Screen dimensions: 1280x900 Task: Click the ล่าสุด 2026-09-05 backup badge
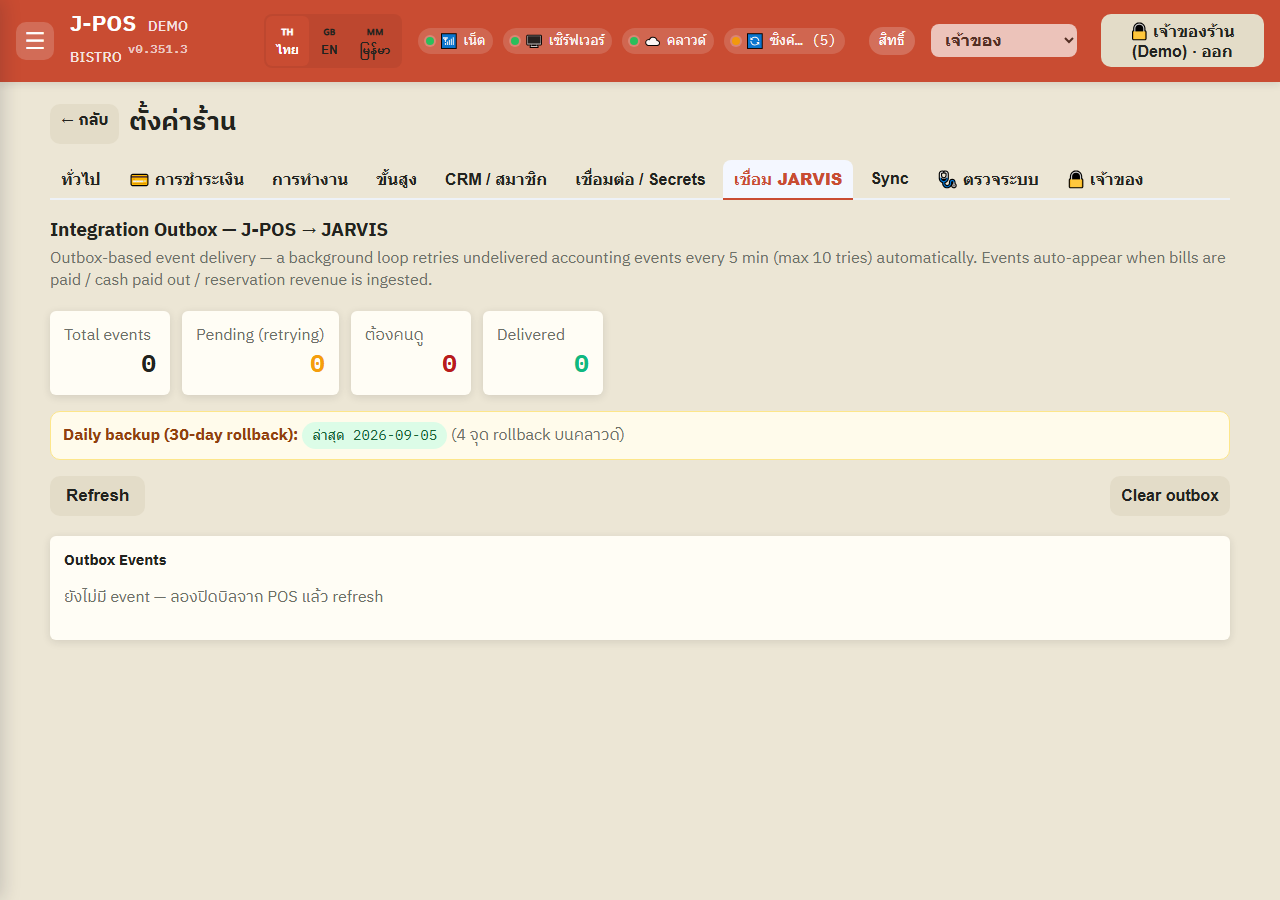tap(375, 436)
